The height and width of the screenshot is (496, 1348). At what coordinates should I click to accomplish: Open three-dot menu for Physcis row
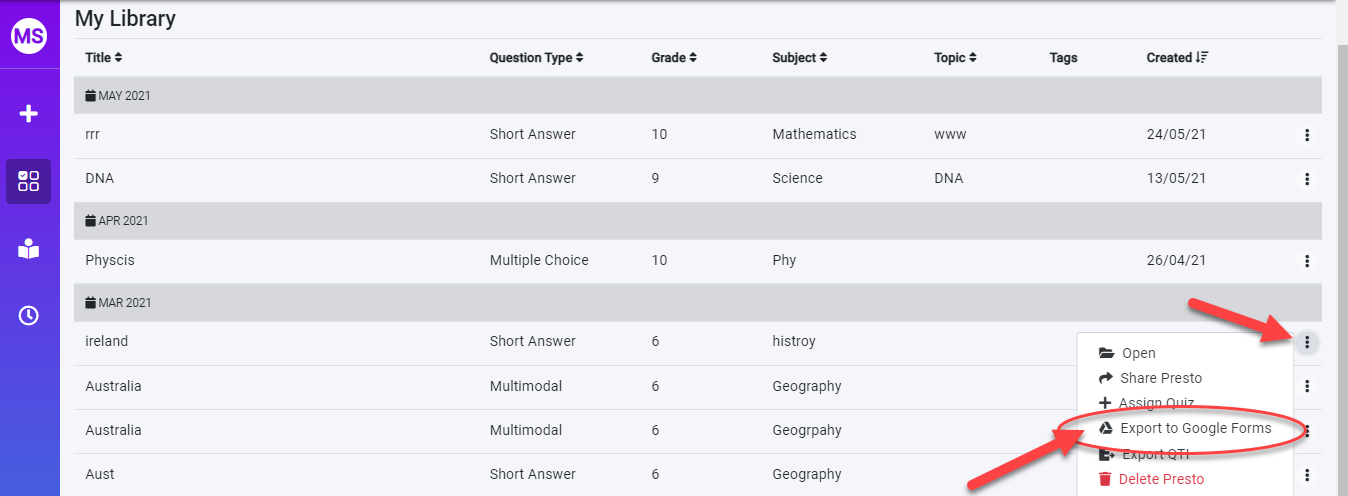coord(1306,261)
